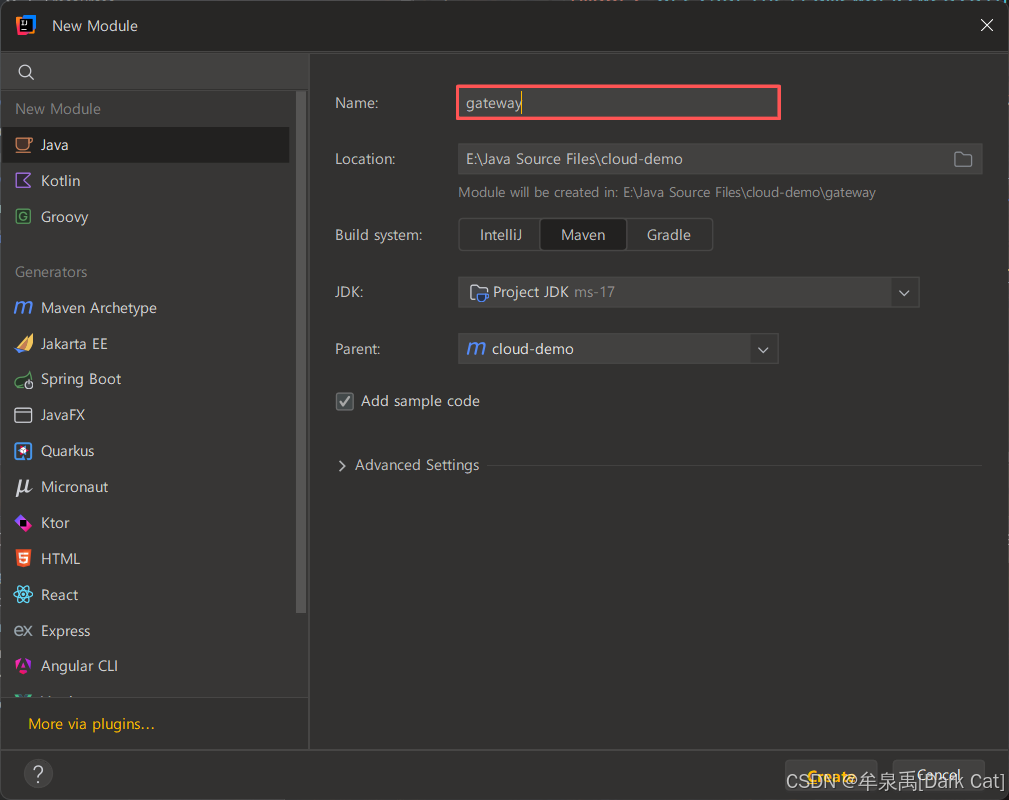Image resolution: width=1009 pixels, height=800 pixels.
Task: Click the Spring Boot icon
Action: (x=24, y=380)
